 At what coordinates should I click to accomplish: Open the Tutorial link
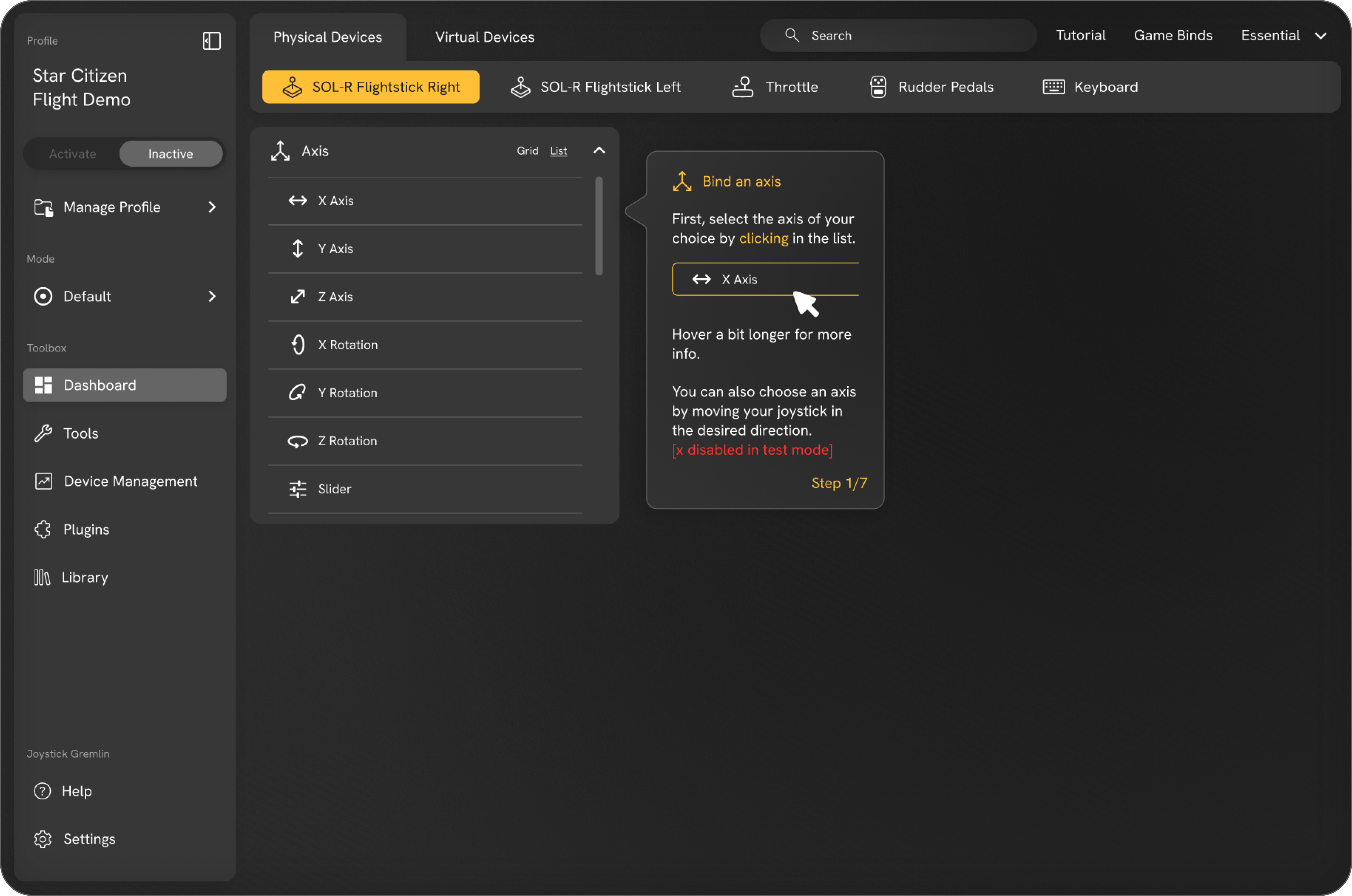click(1081, 36)
